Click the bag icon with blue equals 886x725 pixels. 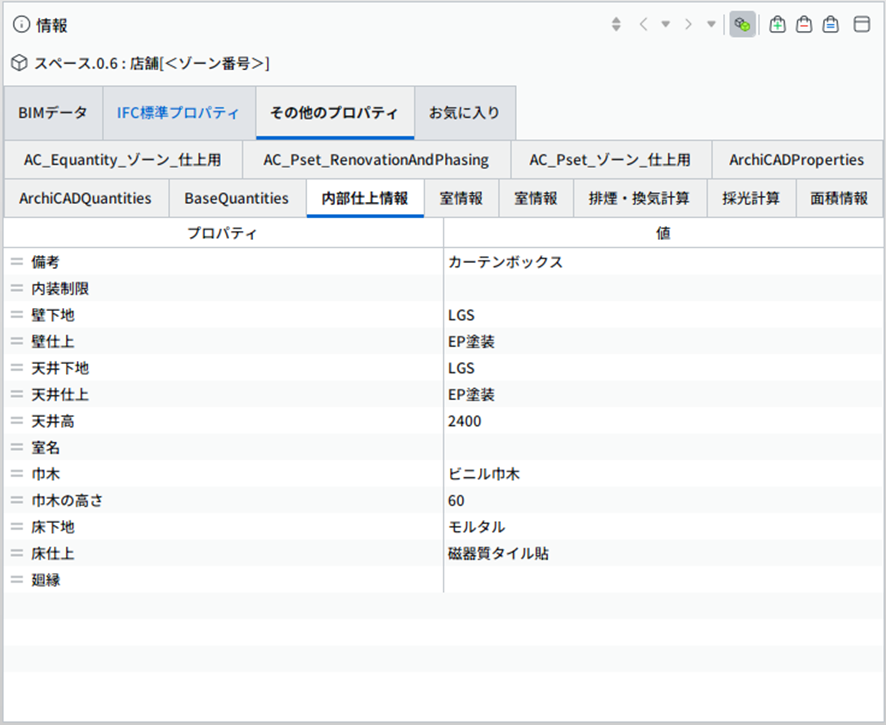[x=831, y=25]
